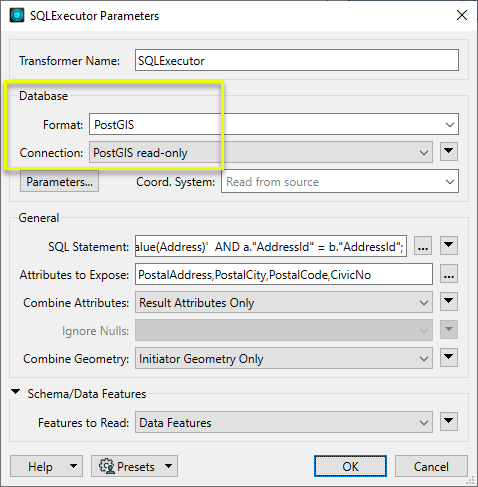
Task: Open SQL Statement arrow menu button
Action: coord(449,246)
